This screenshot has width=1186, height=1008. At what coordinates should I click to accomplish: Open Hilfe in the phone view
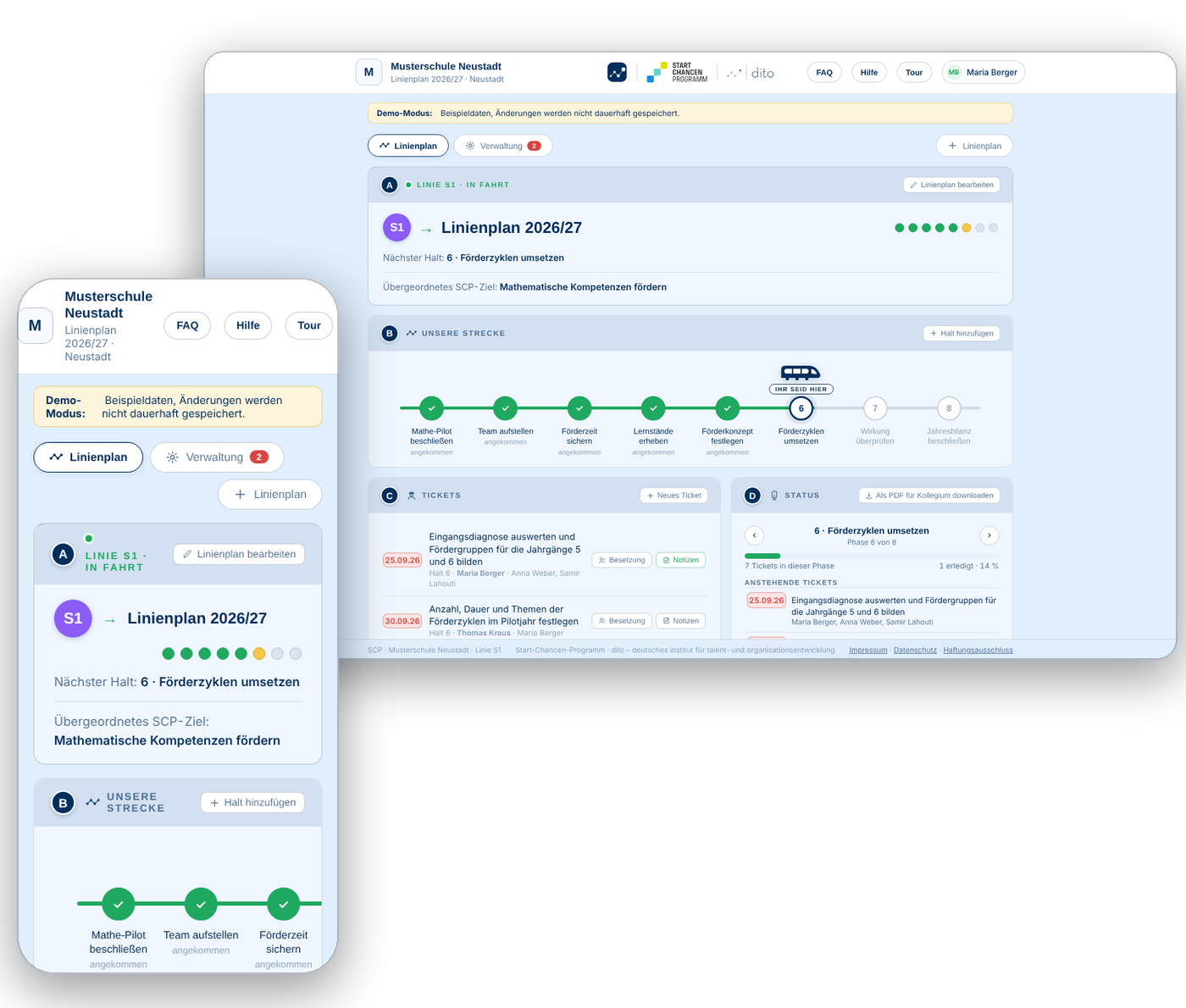(248, 325)
